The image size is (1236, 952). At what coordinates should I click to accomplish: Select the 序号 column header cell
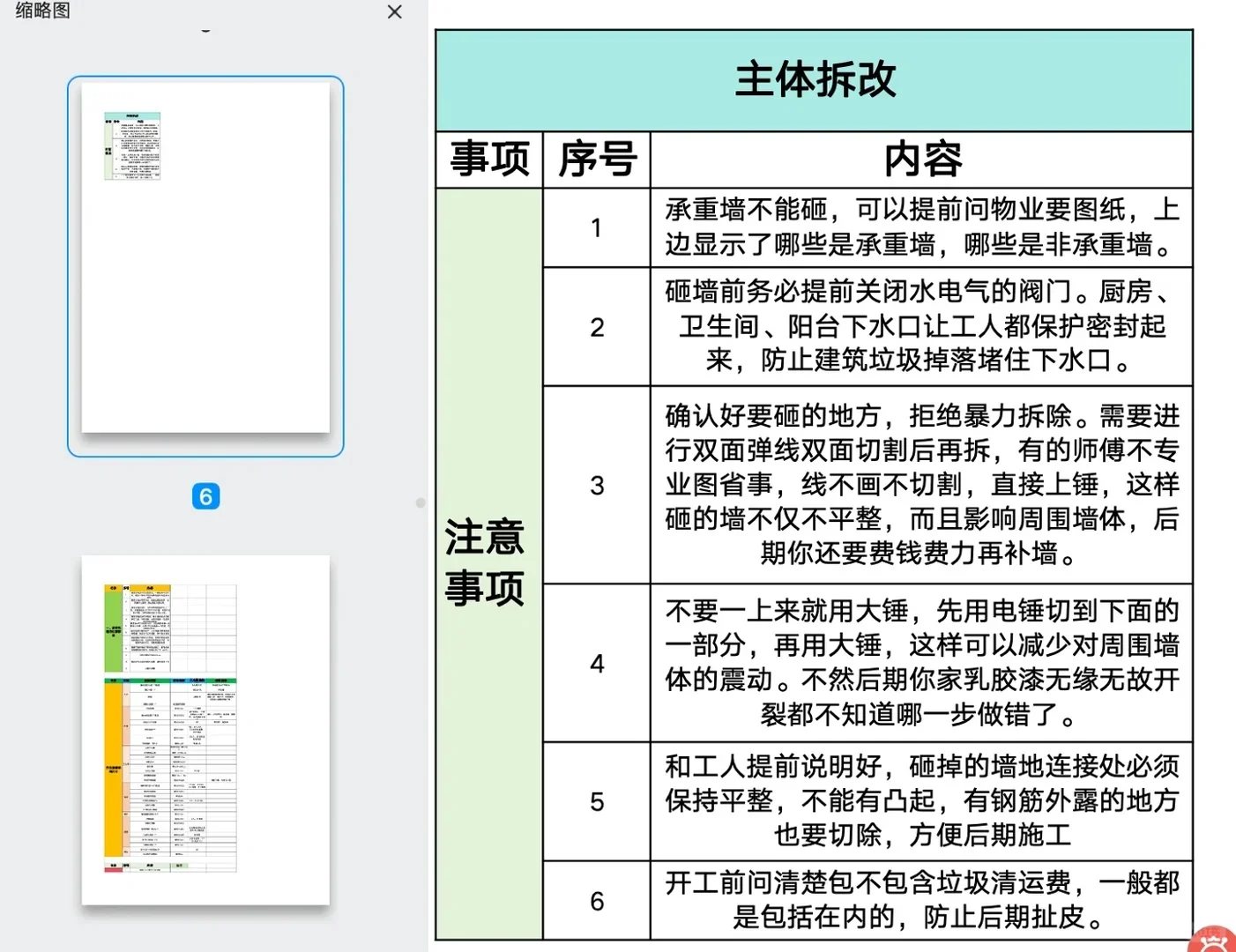pos(597,160)
